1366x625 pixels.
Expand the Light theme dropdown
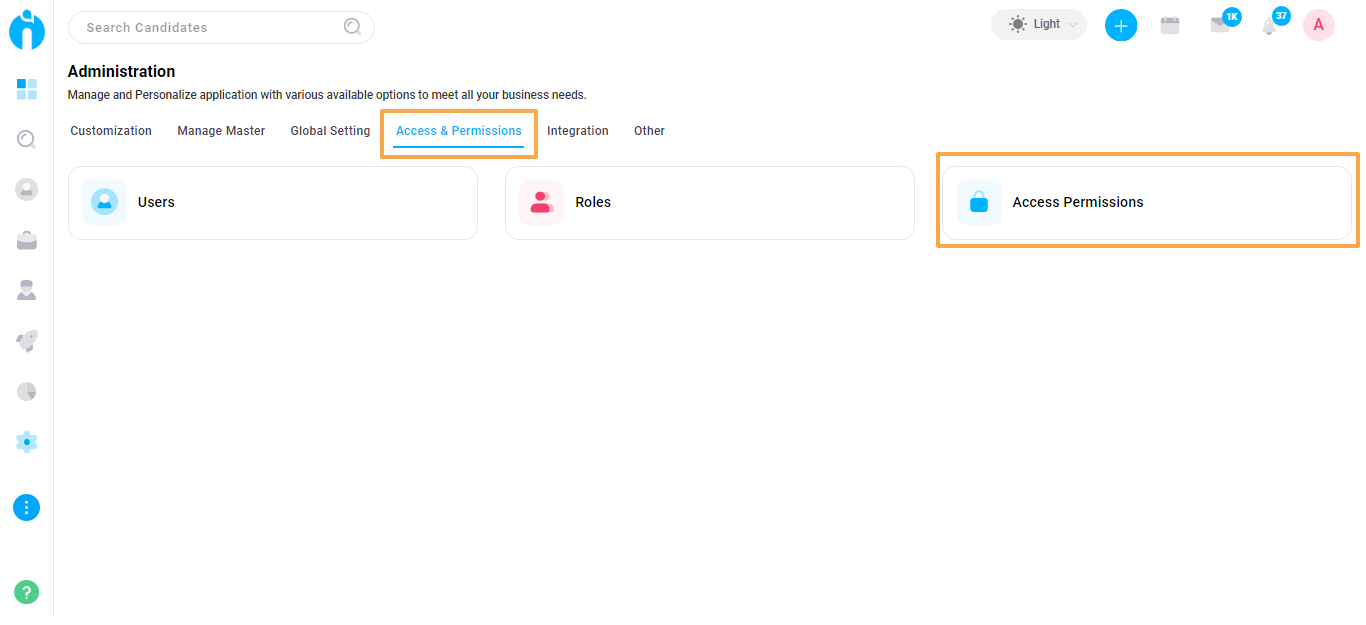[1038, 24]
